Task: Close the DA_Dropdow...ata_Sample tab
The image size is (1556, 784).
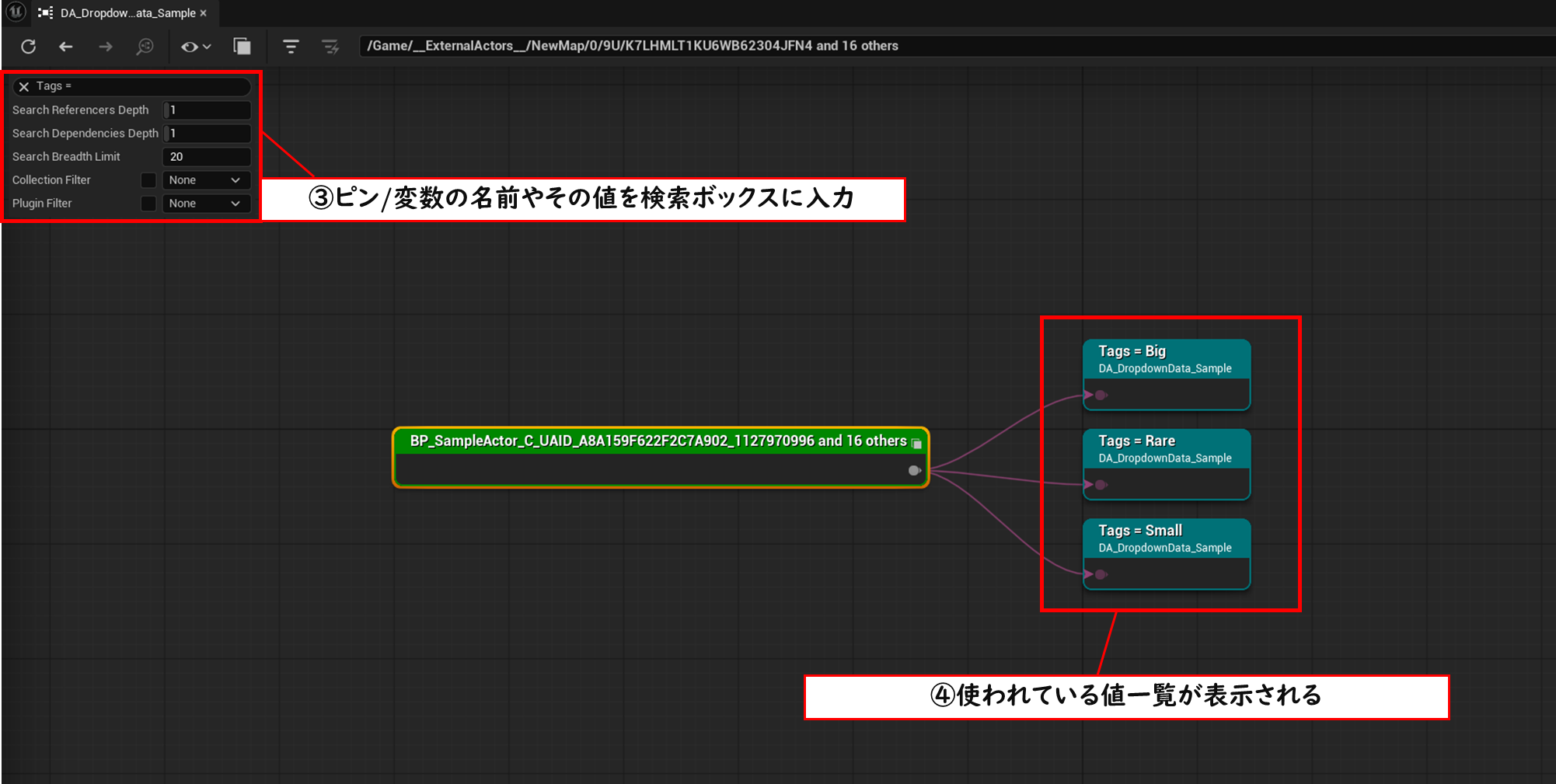Action: tap(204, 13)
